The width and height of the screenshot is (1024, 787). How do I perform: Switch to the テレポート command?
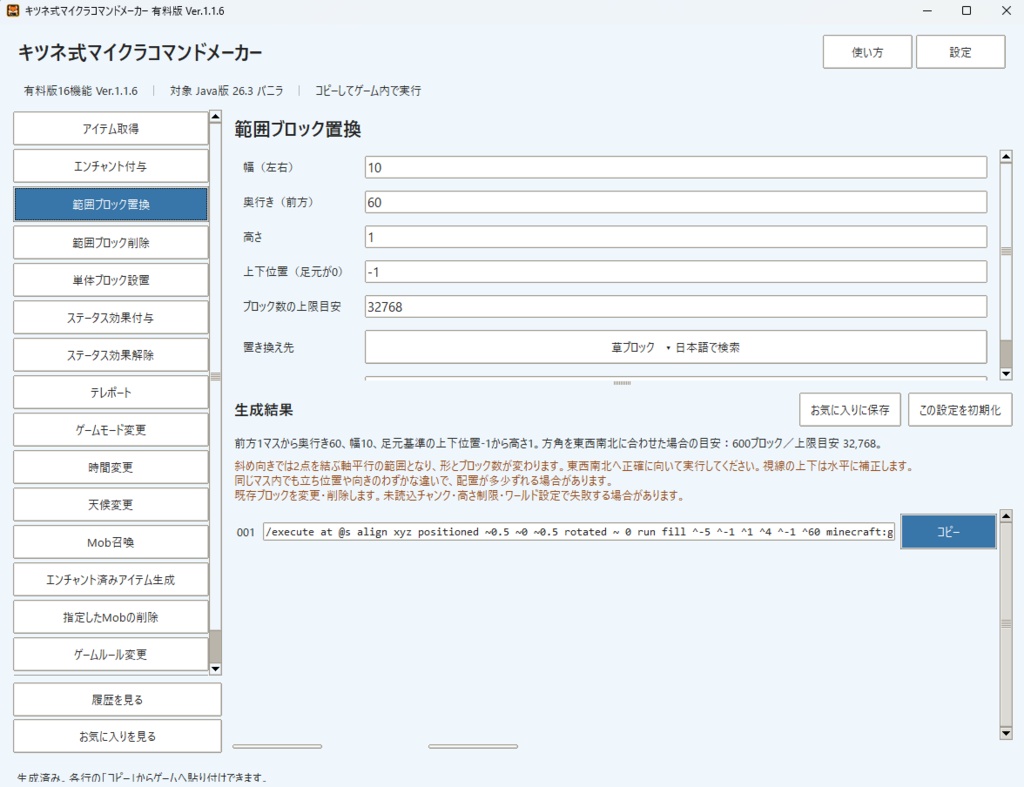click(110, 393)
